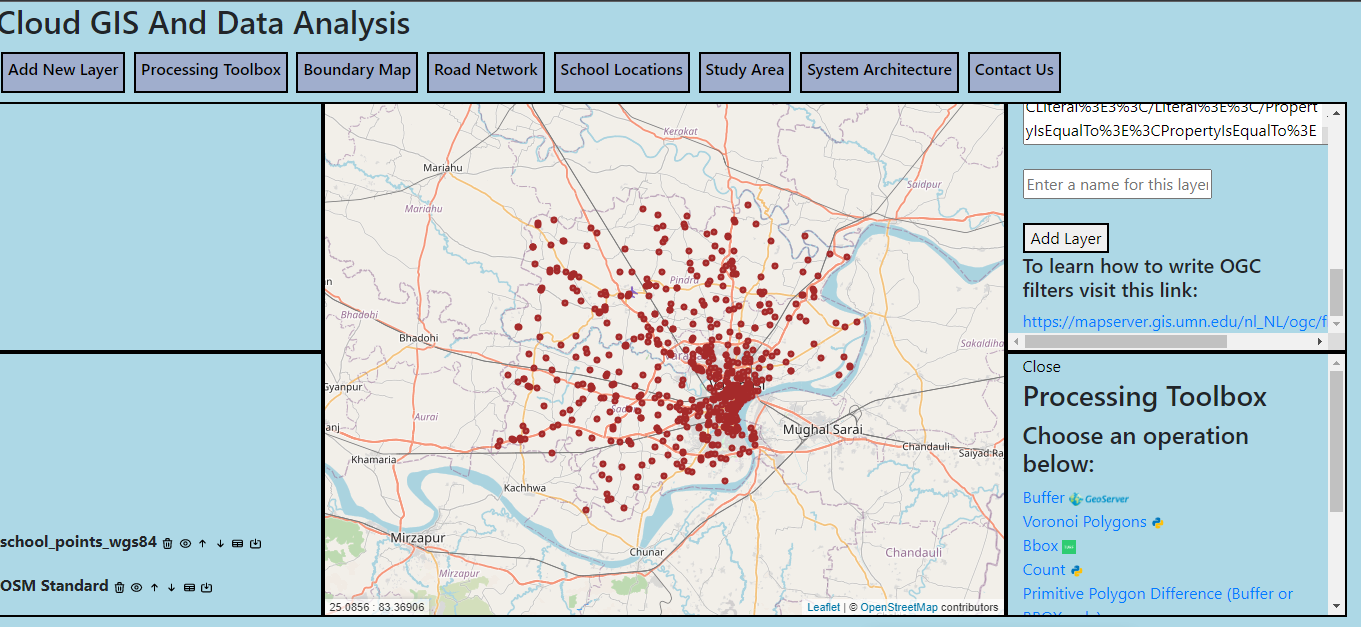Viewport: 1361px width, 627px height.
Task: Download the school_points_wgs84 layer
Action: pyautogui.click(x=255, y=544)
